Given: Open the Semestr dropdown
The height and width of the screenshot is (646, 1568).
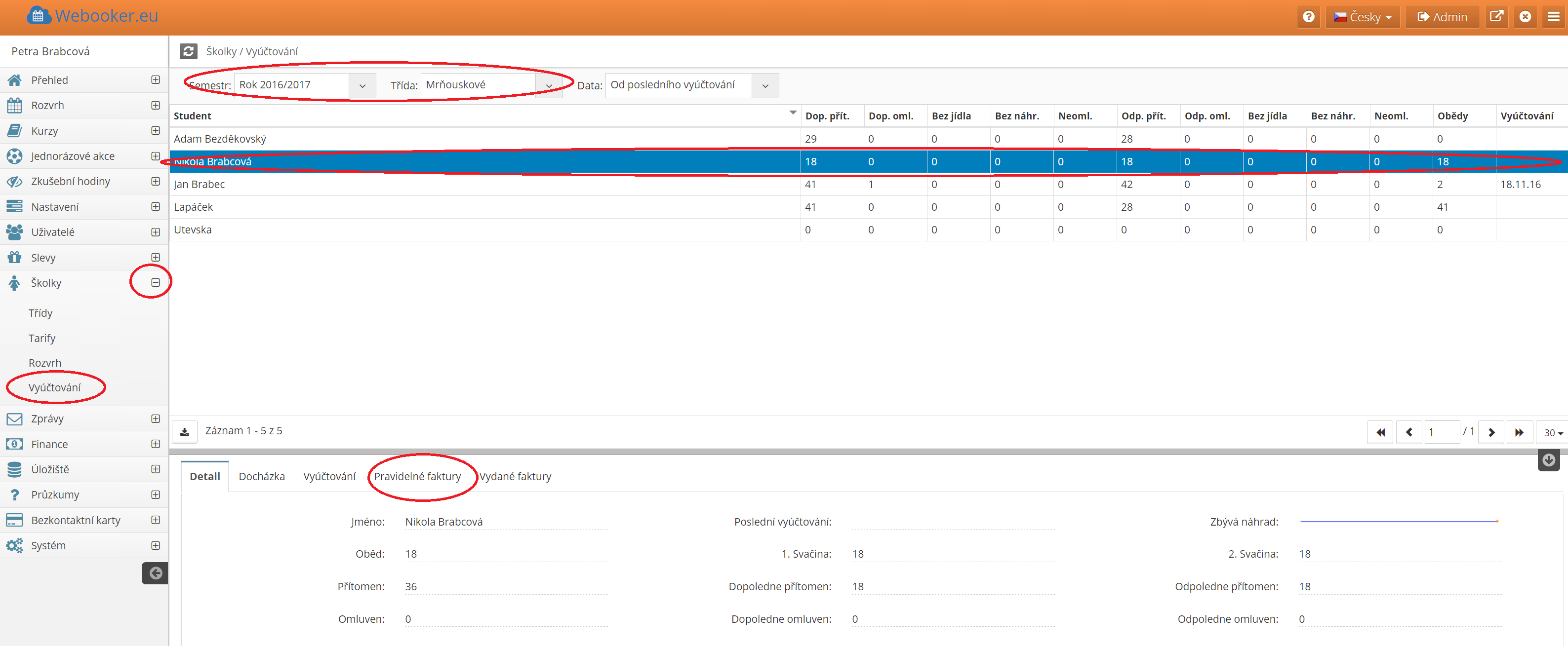Looking at the screenshot, I should (362, 86).
